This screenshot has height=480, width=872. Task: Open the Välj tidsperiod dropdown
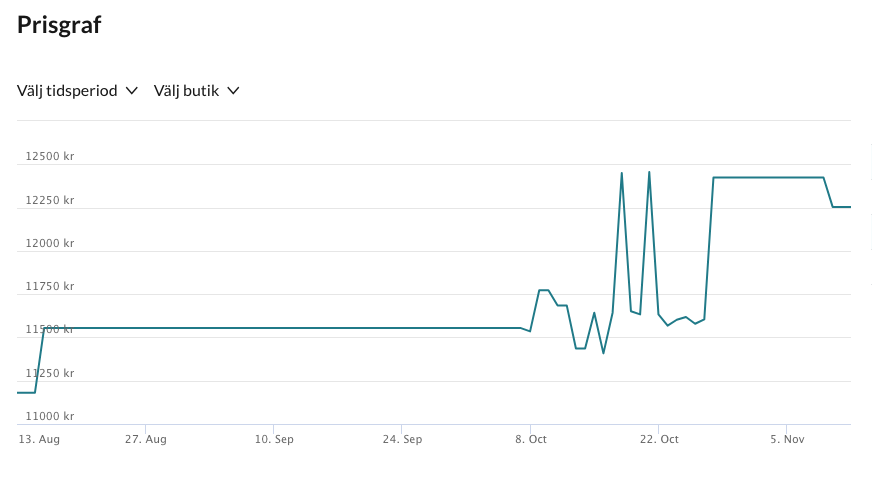click(66, 91)
